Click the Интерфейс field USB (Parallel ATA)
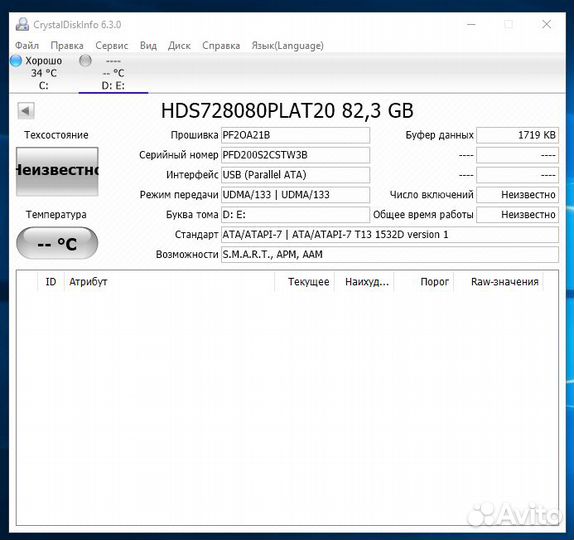 (x=295, y=175)
